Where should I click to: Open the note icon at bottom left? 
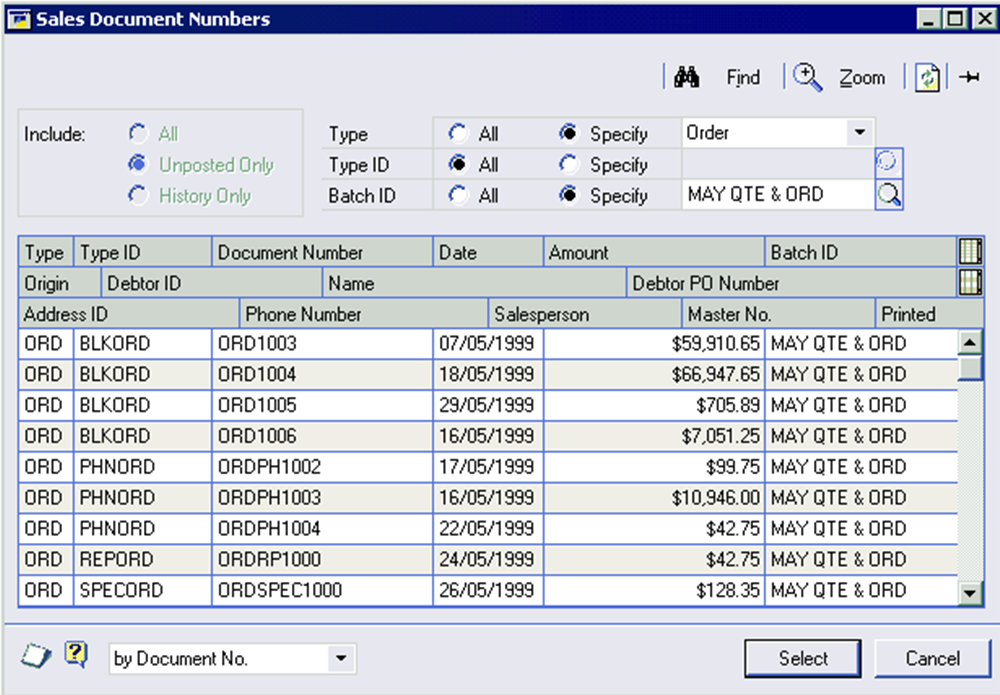click(x=35, y=657)
